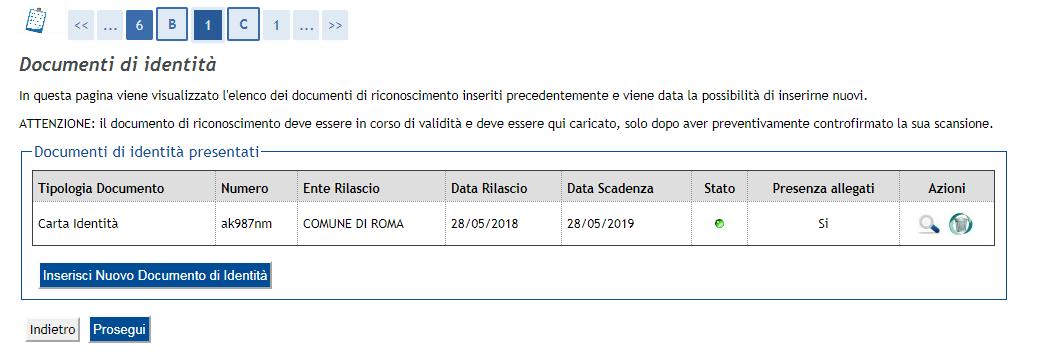Screen dimensions: 1039x362
Task: Jump to last step with >> button
Action: point(335,25)
